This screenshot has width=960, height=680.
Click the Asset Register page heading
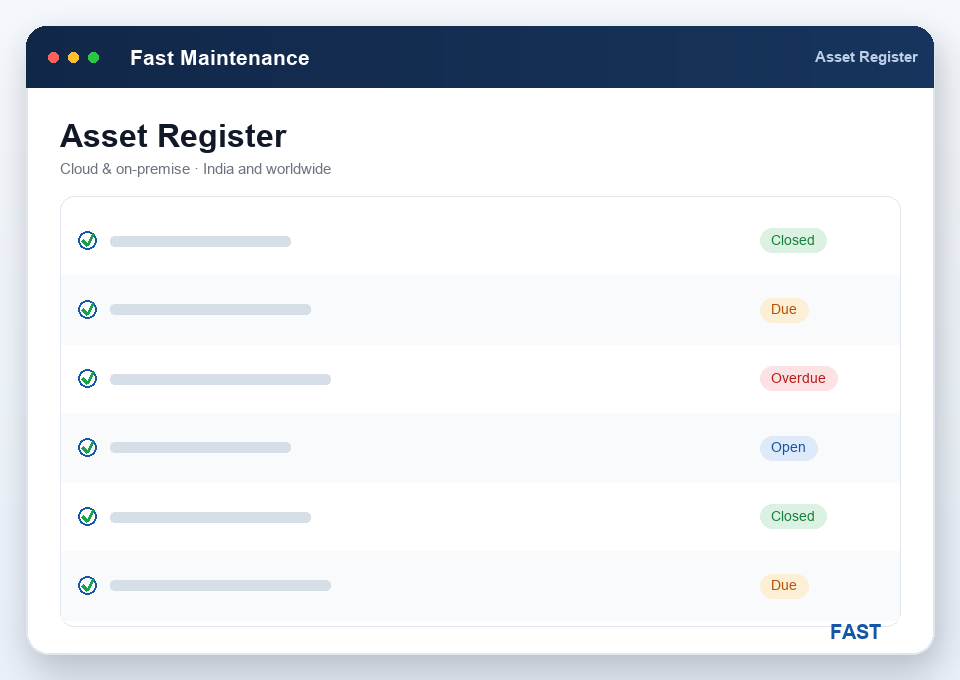[173, 136]
